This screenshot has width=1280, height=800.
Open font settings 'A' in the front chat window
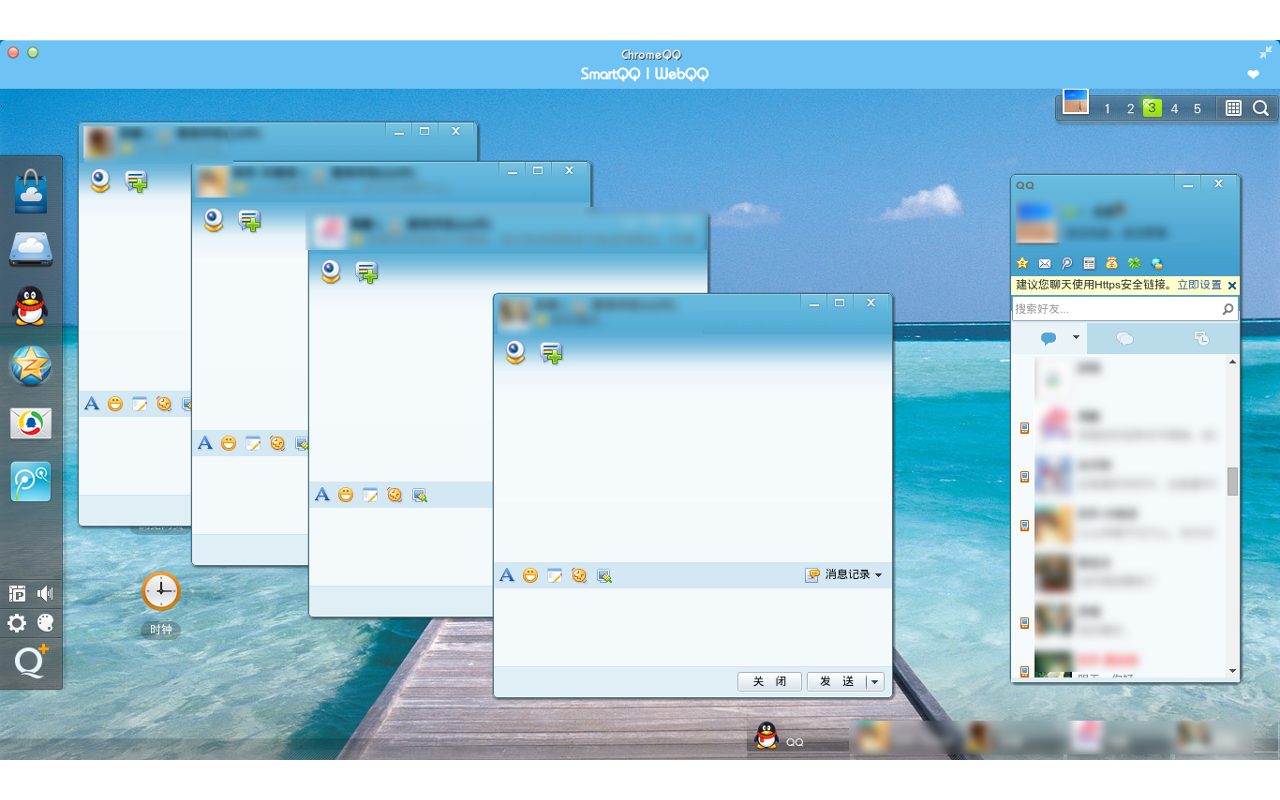pos(507,575)
